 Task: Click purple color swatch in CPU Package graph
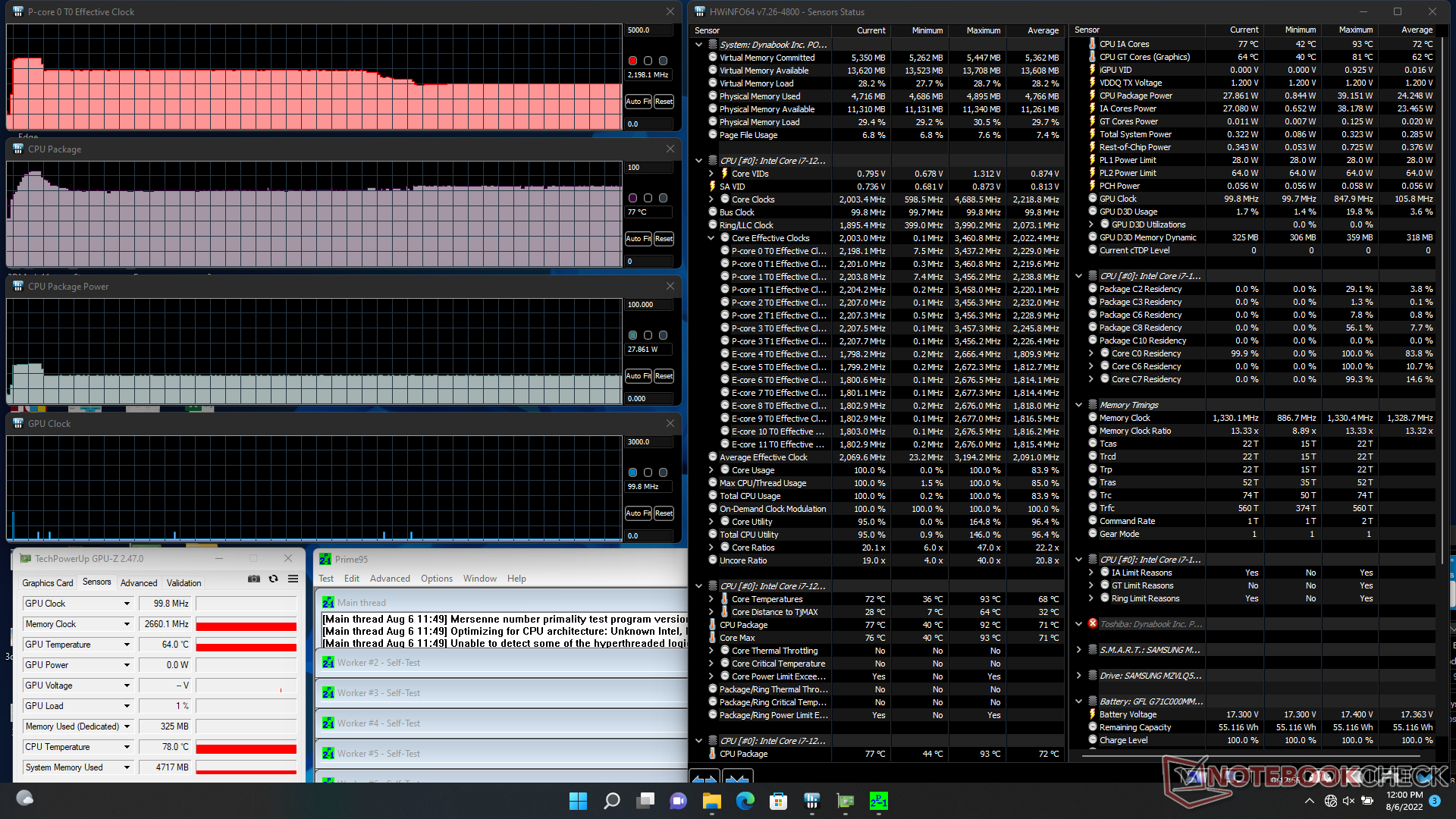tap(632, 198)
